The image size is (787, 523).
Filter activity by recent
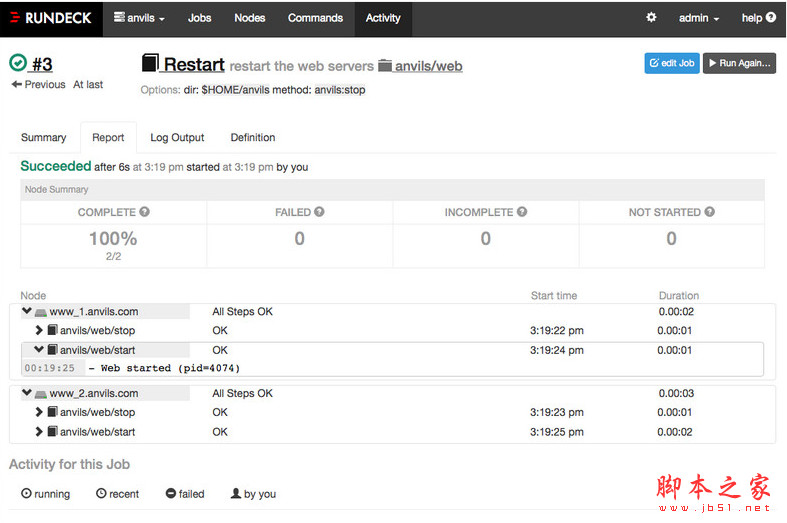117,494
